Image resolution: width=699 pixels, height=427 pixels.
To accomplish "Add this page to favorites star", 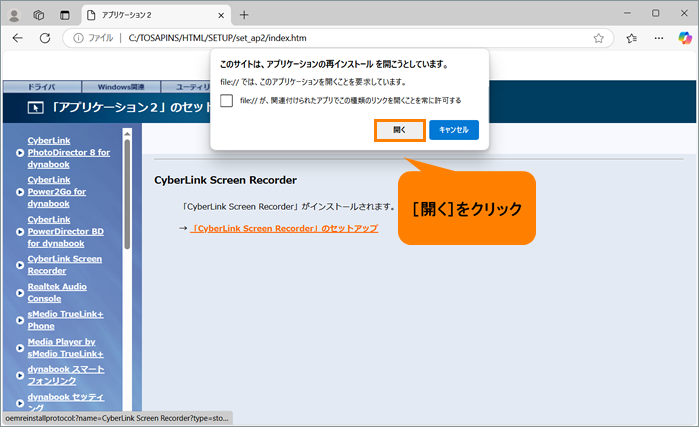I will (598, 38).
